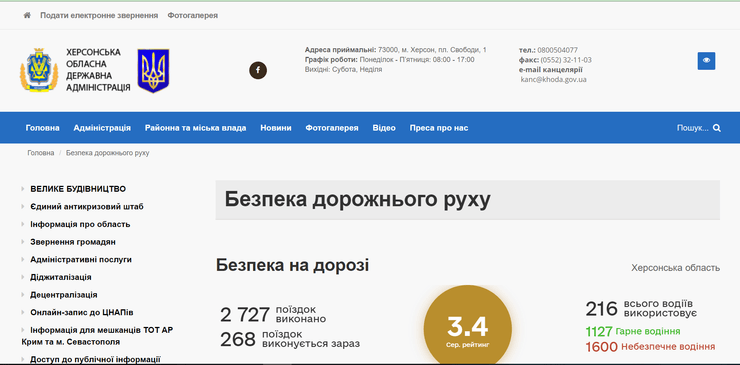The width and height of the screenshot is (740, 365).
Task: Click 'Безпека дорожнього руху' breadcrumb text
Action: click(x=108, y=153)
